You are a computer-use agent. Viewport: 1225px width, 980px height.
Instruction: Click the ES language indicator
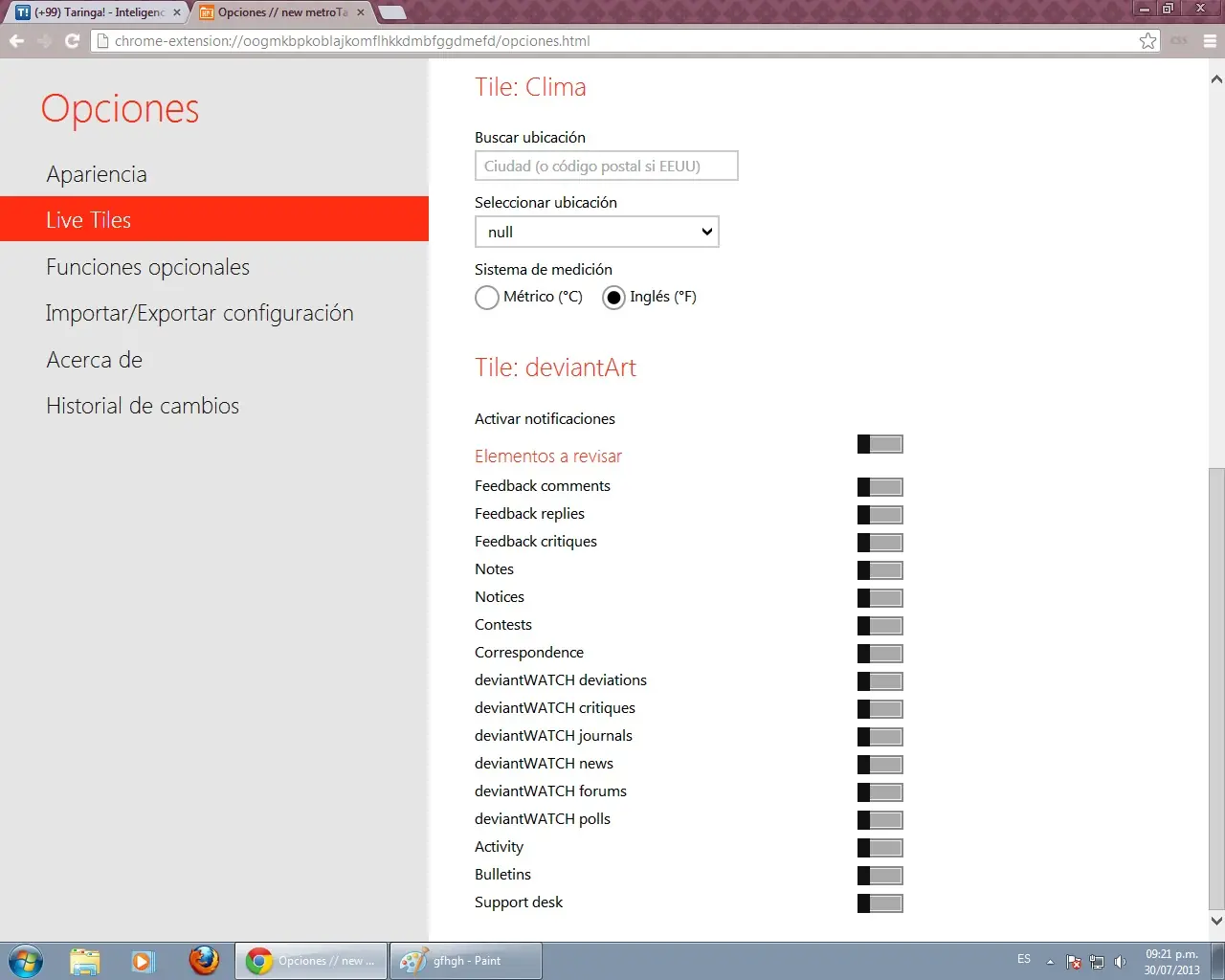pos(1024,959)
